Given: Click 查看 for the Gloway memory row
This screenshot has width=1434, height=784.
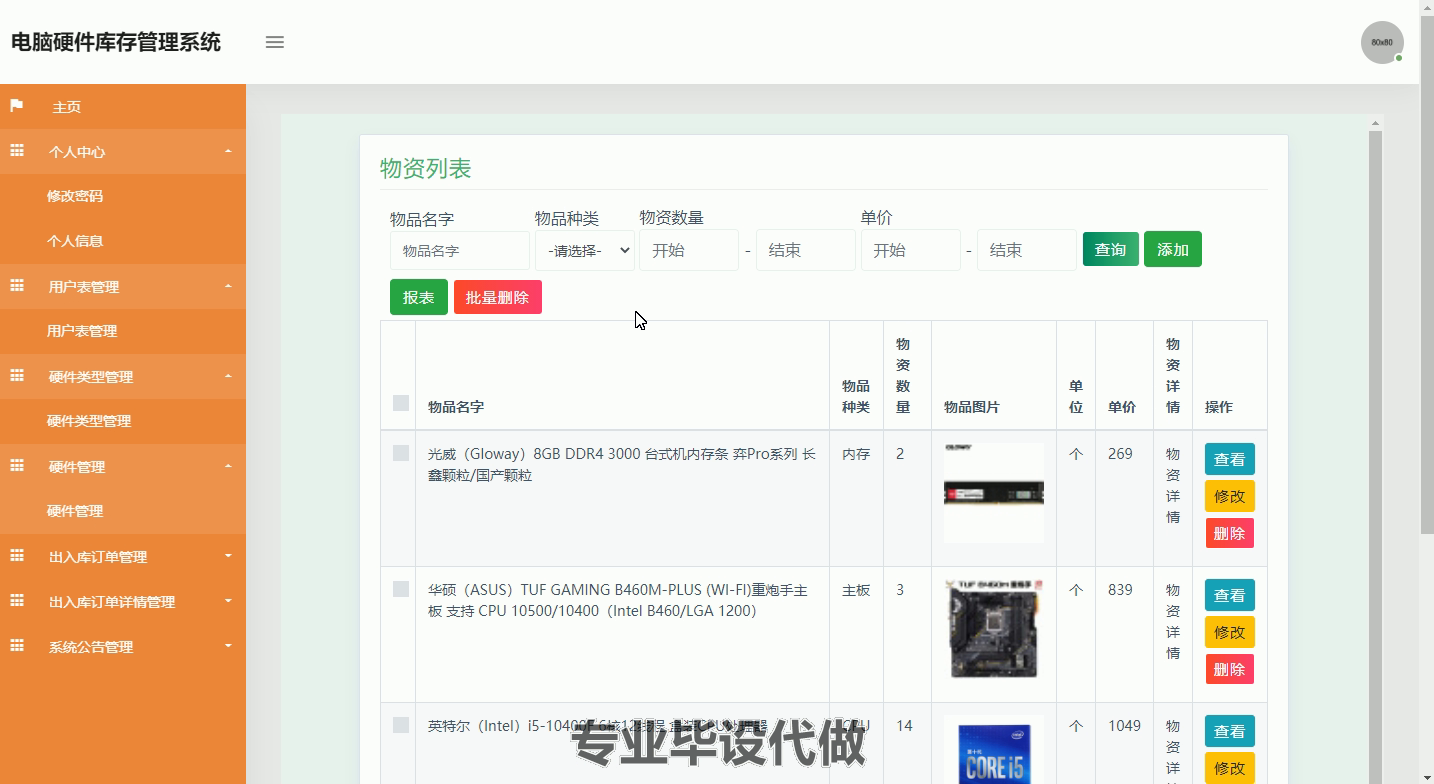Looking at the screenshot, I should (1230, 459).
